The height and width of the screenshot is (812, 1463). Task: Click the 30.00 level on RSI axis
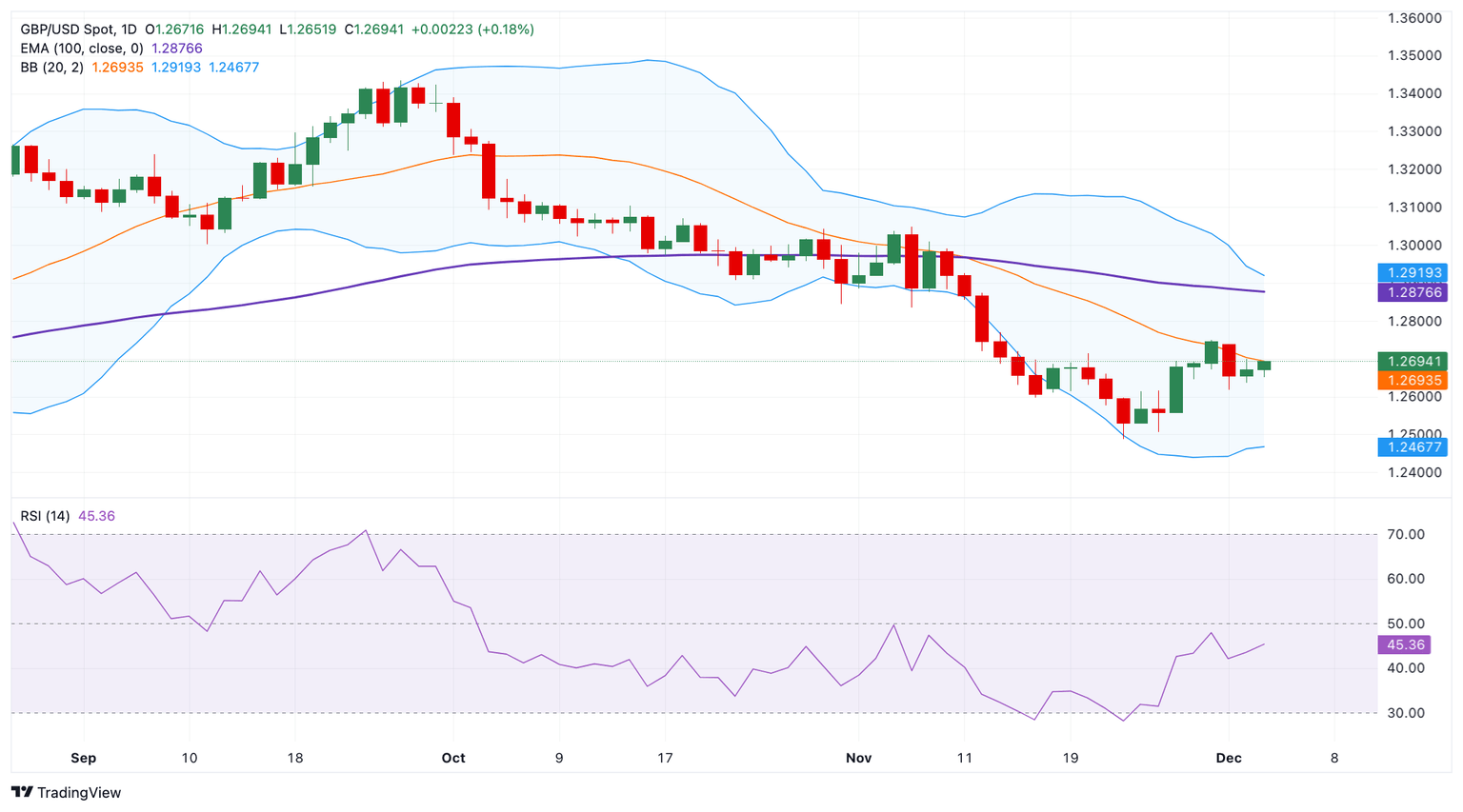click(1406, 712)
